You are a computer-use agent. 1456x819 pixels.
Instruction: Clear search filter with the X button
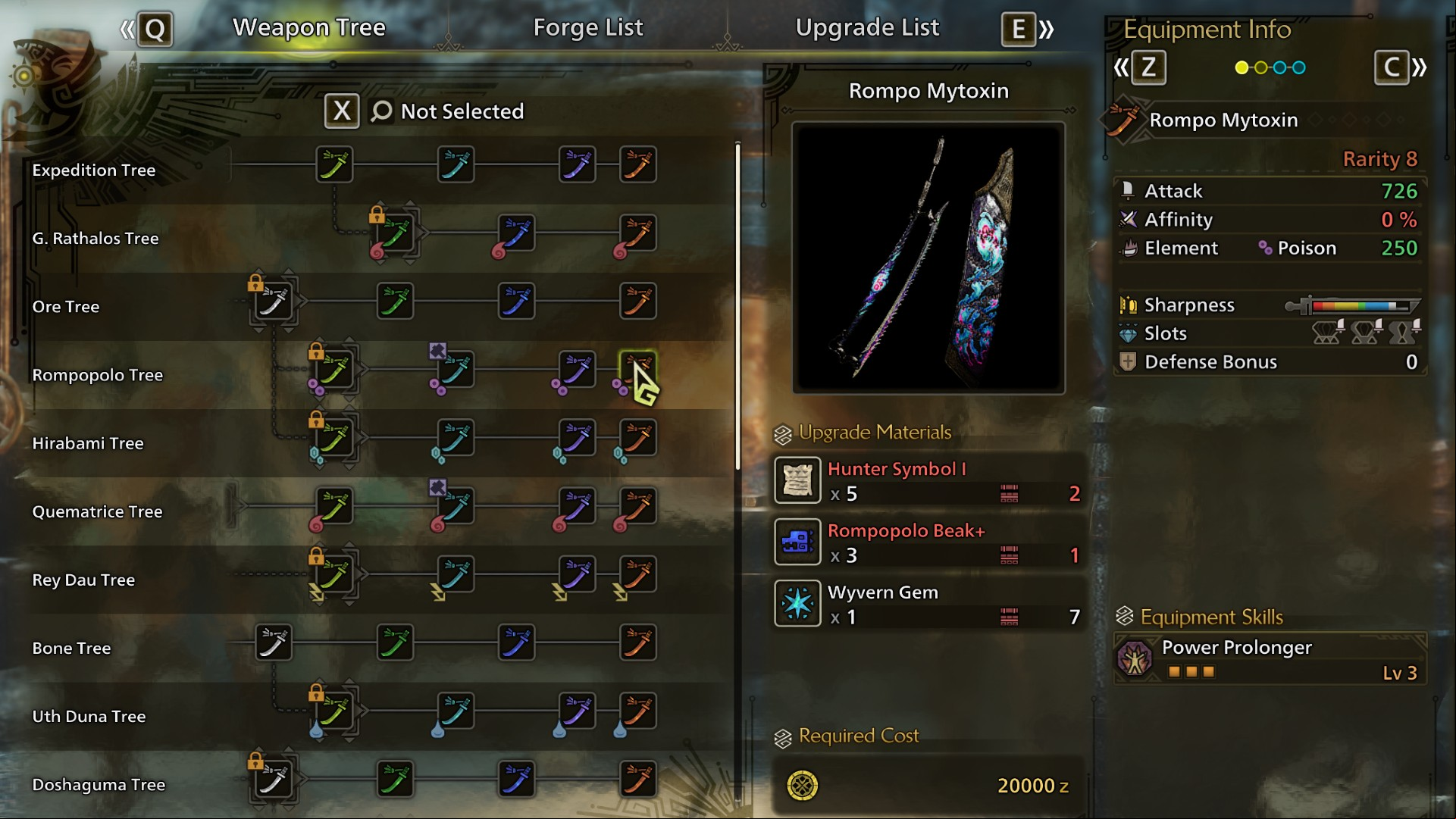click(x=342, y=111)
